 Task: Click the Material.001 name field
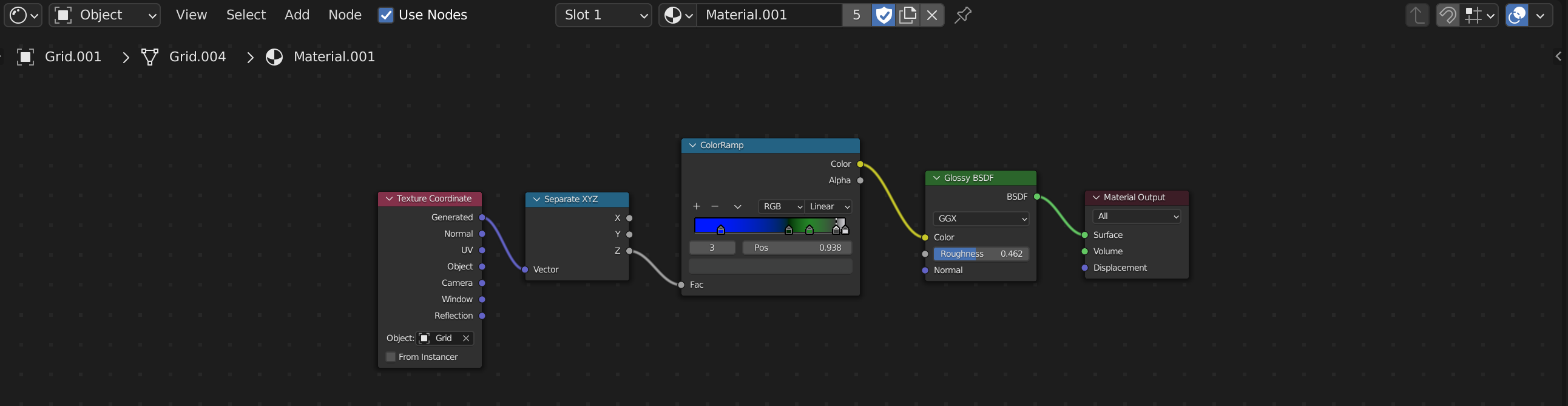769,15
